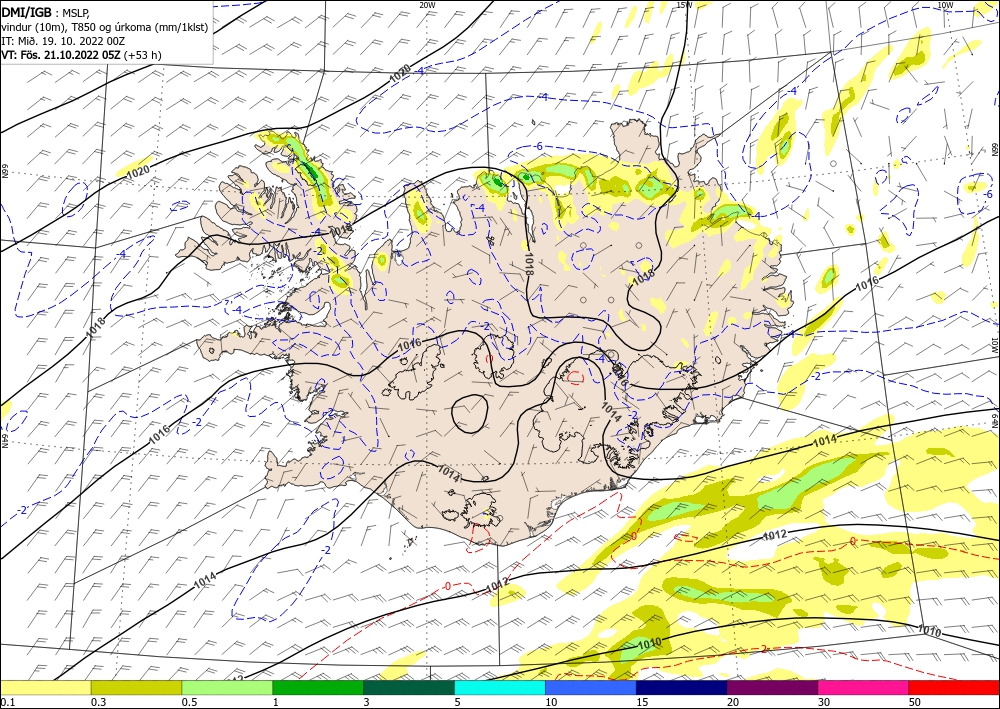Click the '20' legend value label
1000x709 pixels.
(733, 702)
